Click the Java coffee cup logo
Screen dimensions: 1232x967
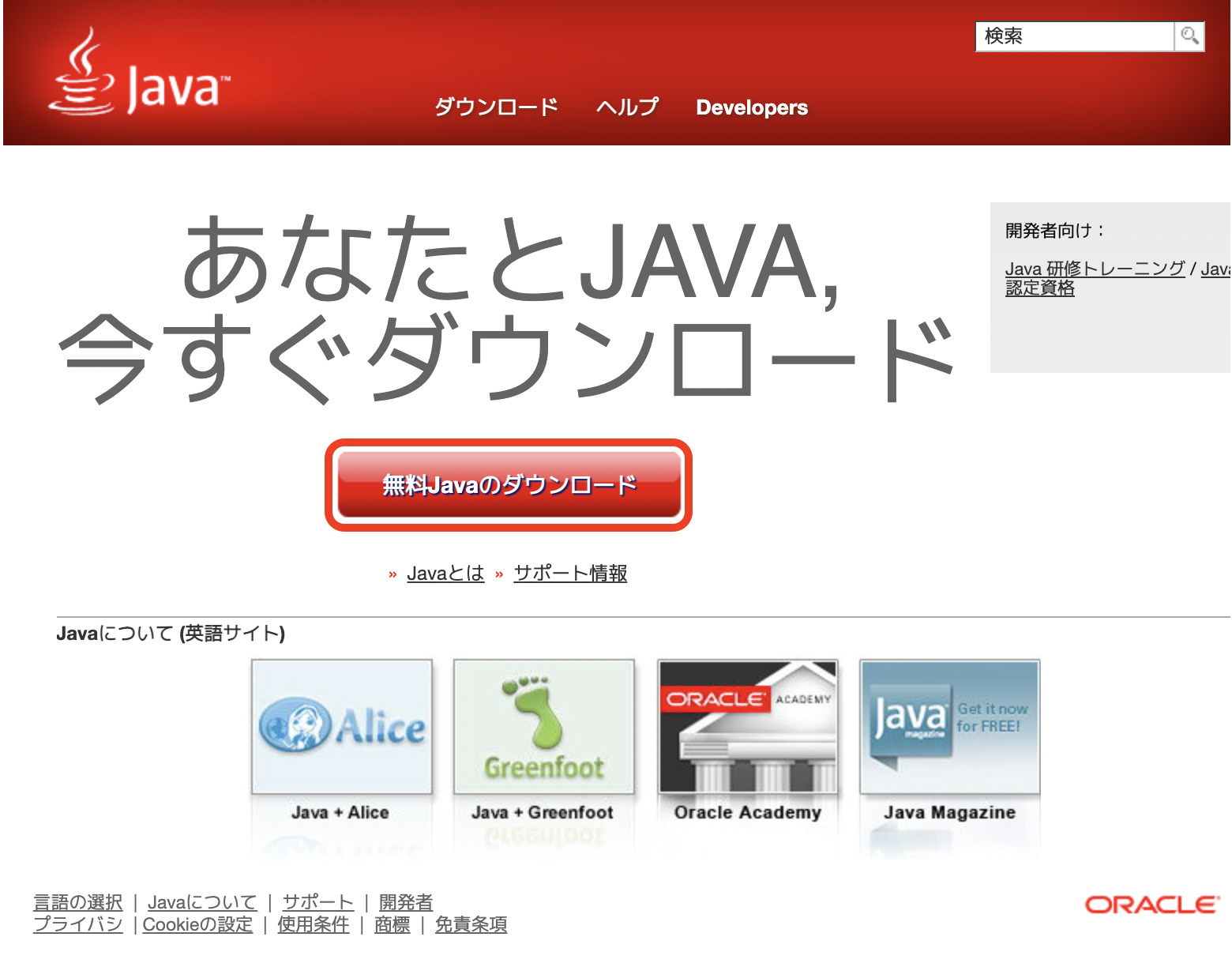[139, 71]
